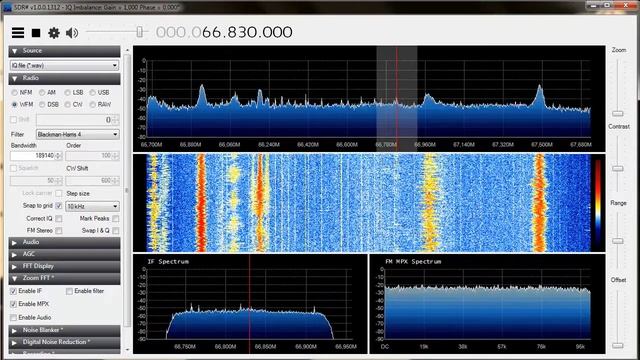Click the frequency display 066.830.000

(x=224, y=32)
